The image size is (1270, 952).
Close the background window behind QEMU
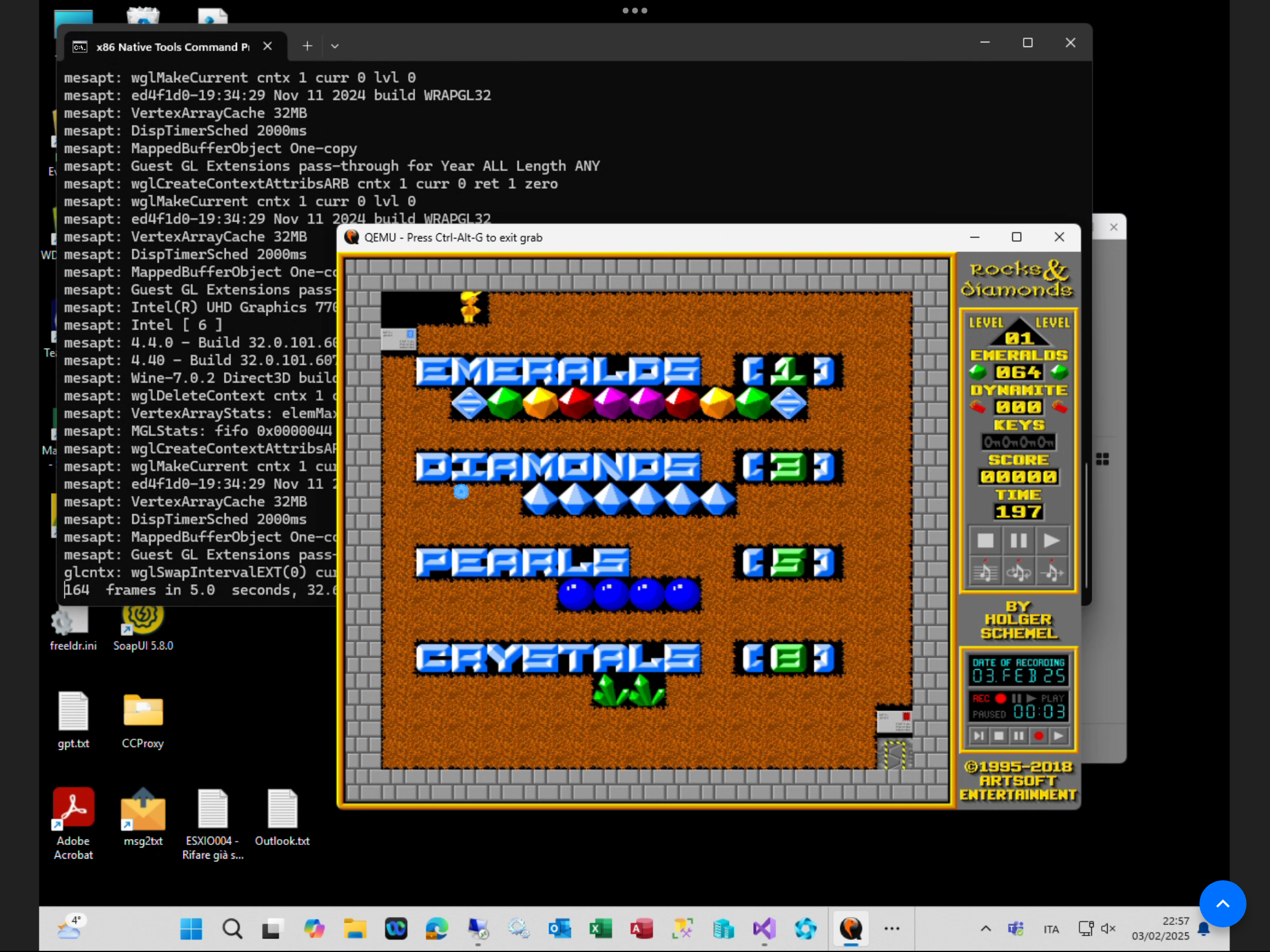[x=1114, y=227]
